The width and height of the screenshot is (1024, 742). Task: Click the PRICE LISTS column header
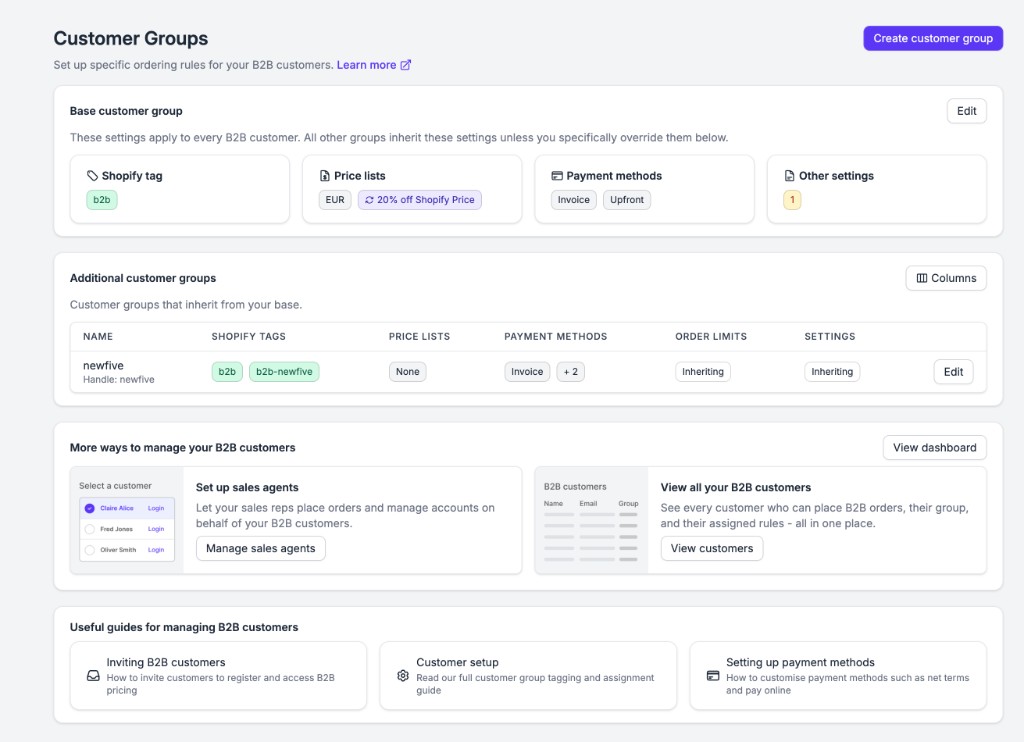pyautogui.click(x=419, y=336)
